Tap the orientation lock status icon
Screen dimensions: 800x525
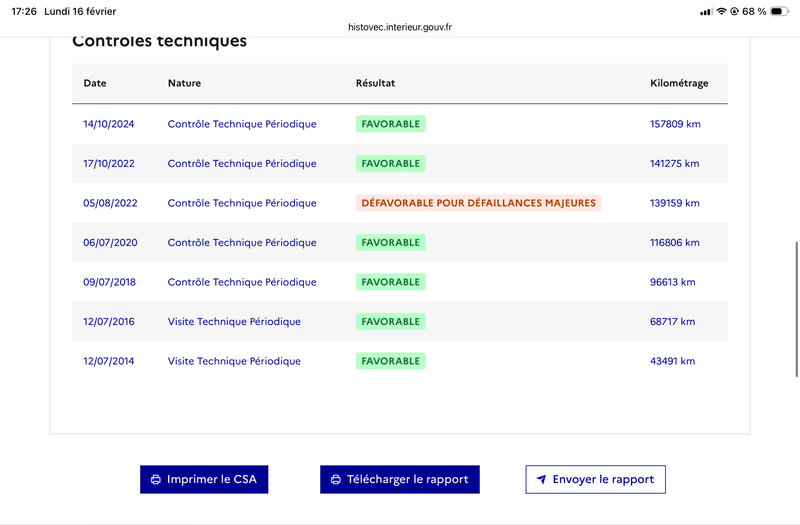pyautogui.click(x=735, y=11)
